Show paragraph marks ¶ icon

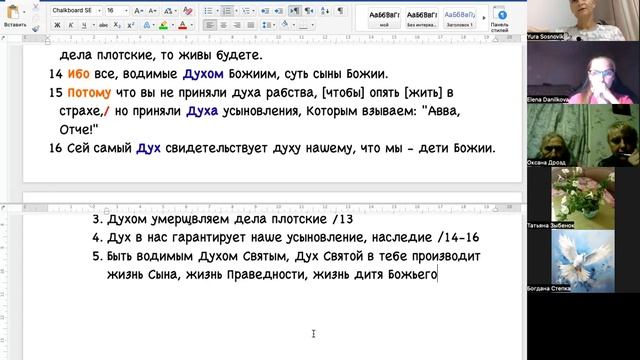tap(340, 11)
